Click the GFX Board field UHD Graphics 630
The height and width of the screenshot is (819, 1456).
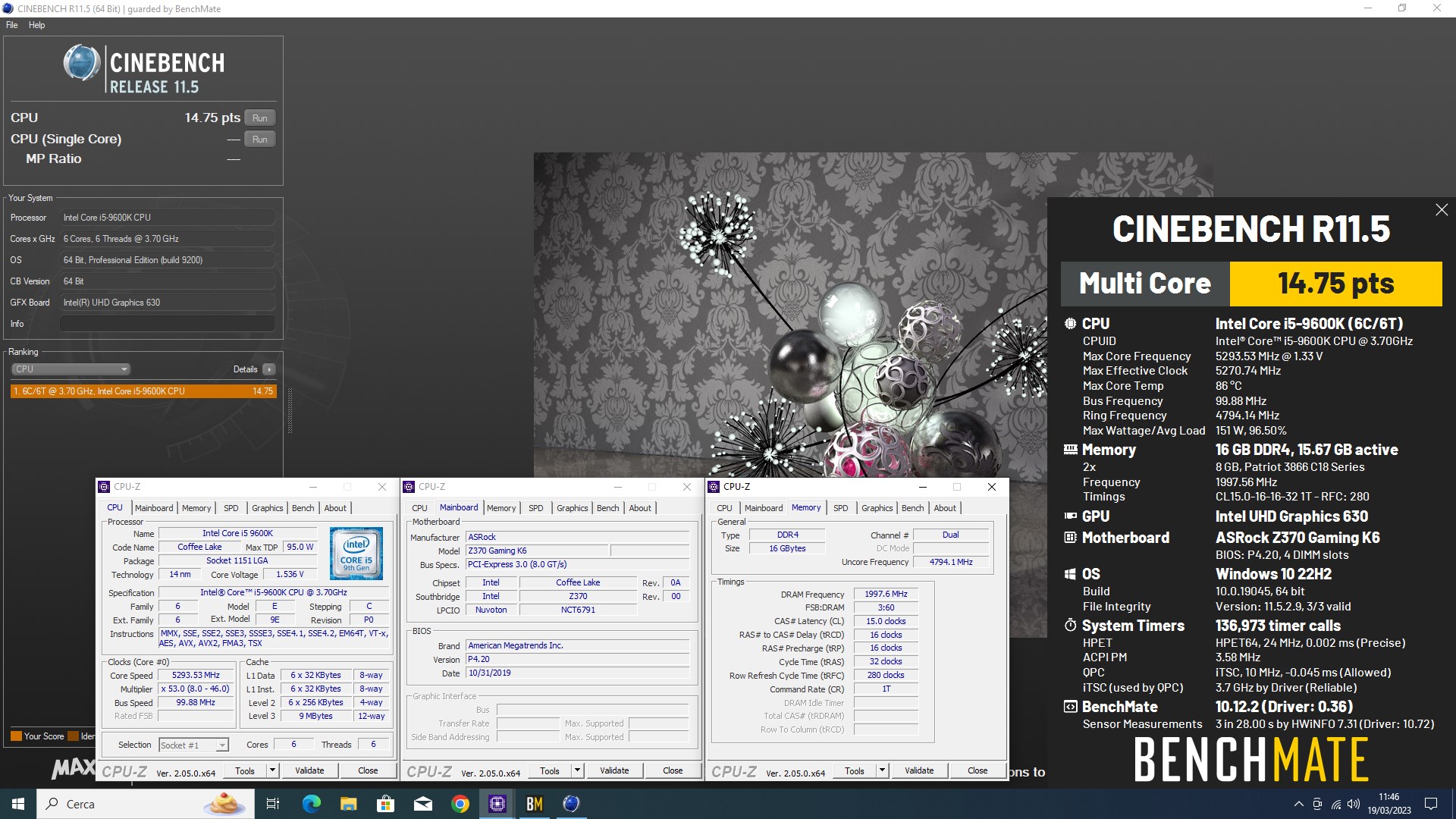(167, 303)
